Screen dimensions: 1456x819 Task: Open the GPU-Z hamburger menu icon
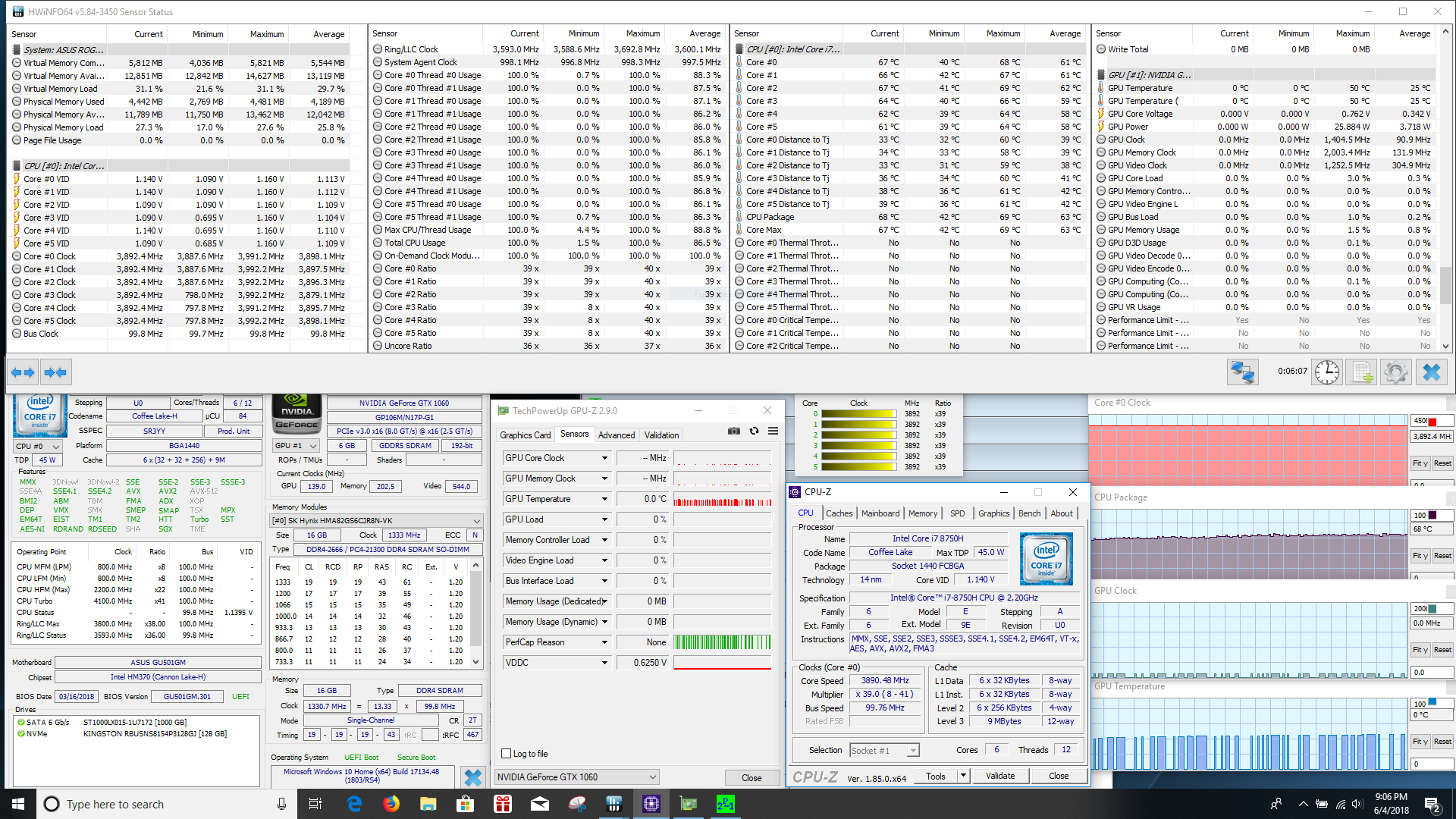(773, 431)
